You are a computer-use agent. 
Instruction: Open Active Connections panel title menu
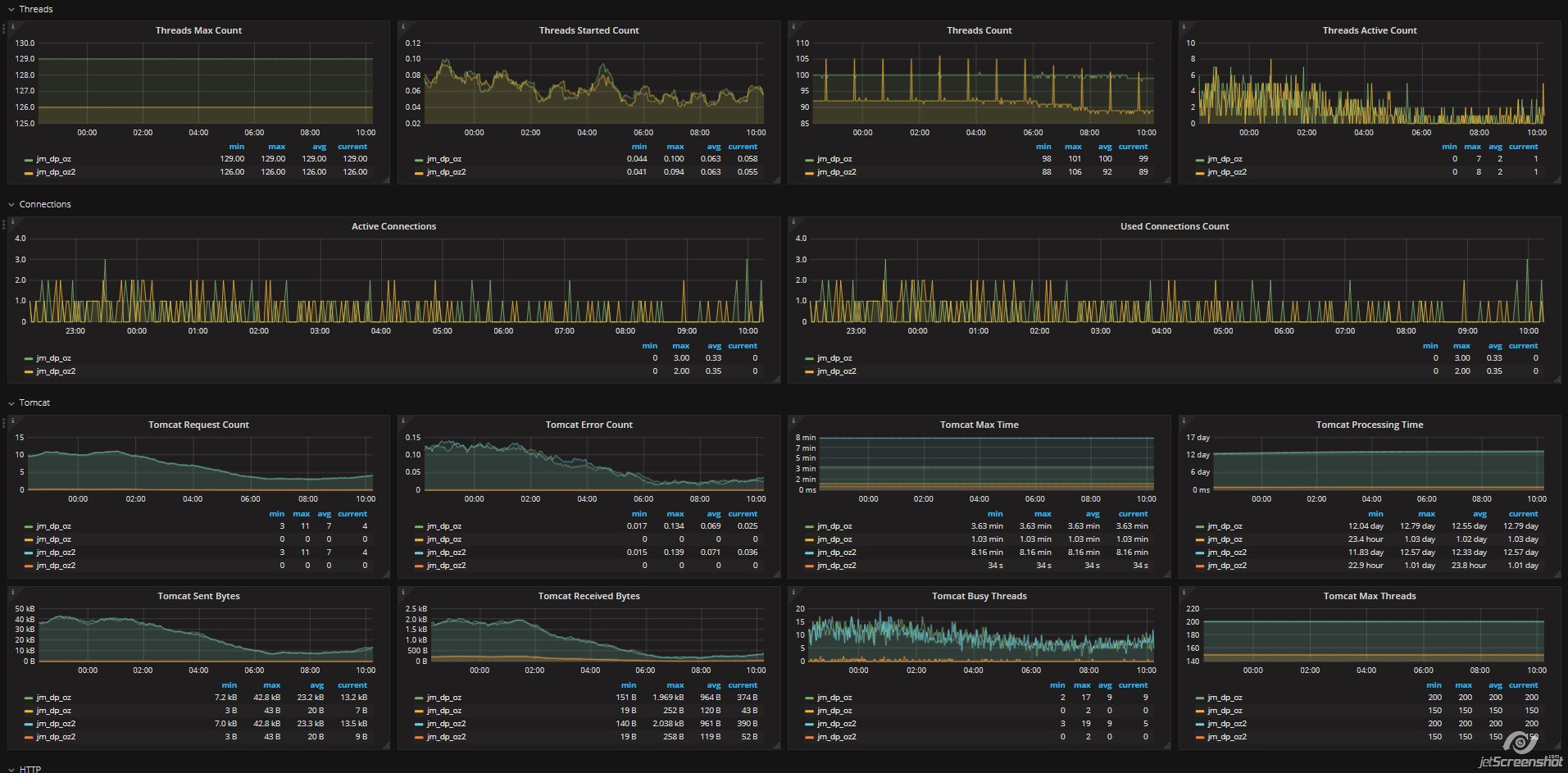[394, 226]
